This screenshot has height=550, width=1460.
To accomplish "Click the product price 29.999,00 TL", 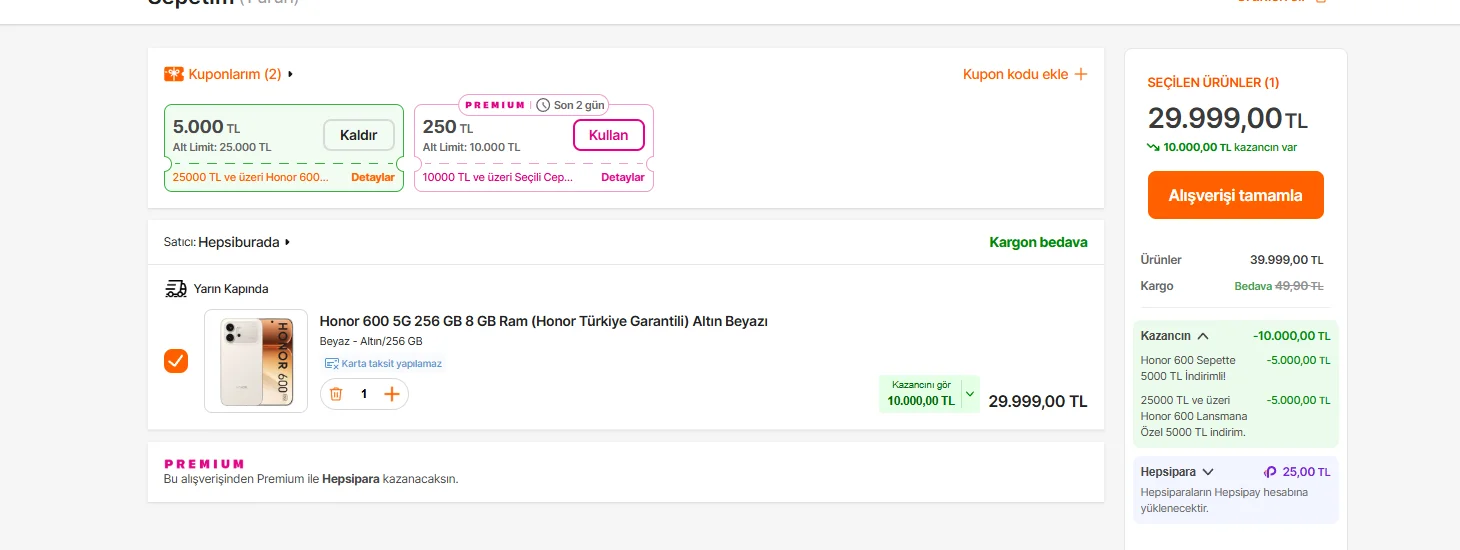I will [x=1038, y=401].
